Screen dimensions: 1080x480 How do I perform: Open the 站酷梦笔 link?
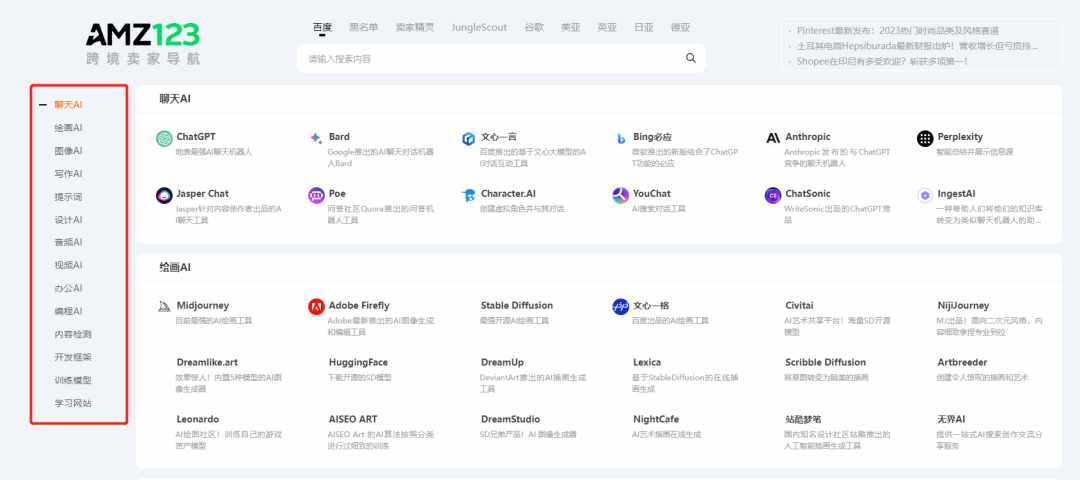(x=803, y=419)
